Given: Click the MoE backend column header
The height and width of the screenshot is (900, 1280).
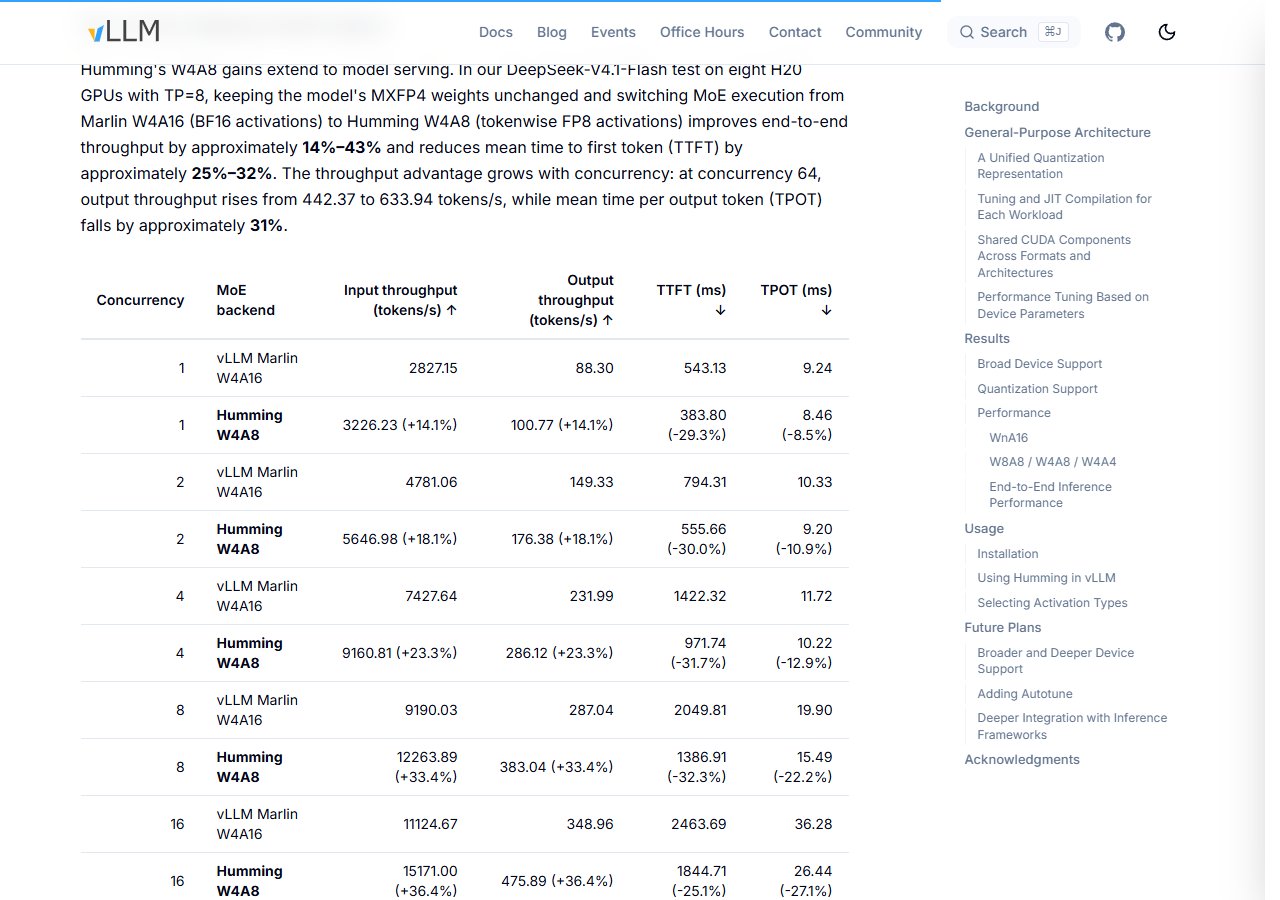Looking at the screenshot, I should (x=246, y=300).
